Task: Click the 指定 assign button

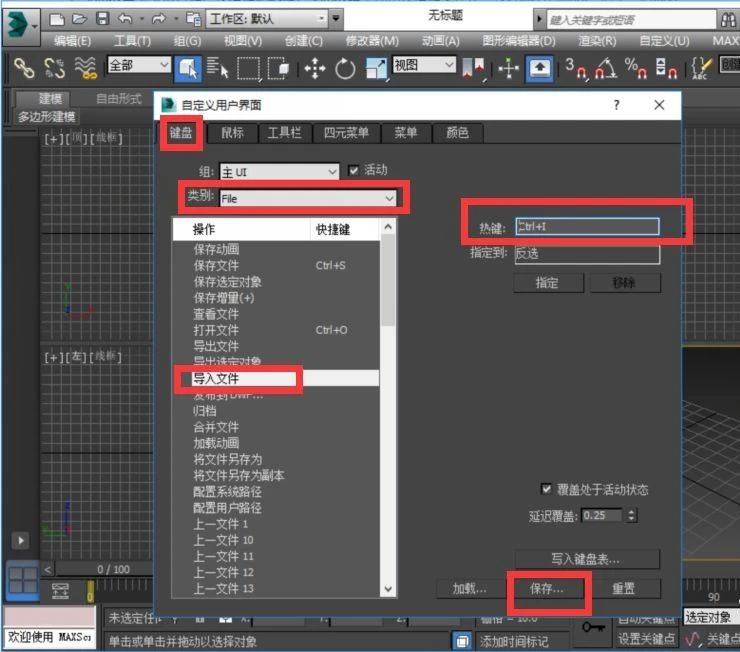Action: click(548, 283)
